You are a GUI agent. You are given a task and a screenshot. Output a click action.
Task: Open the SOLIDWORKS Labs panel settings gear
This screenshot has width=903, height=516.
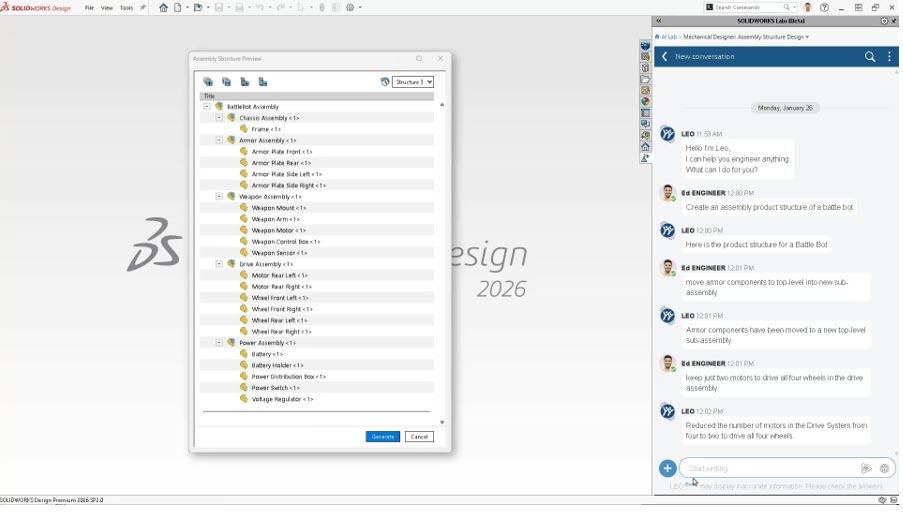click(x=884, y=21)
